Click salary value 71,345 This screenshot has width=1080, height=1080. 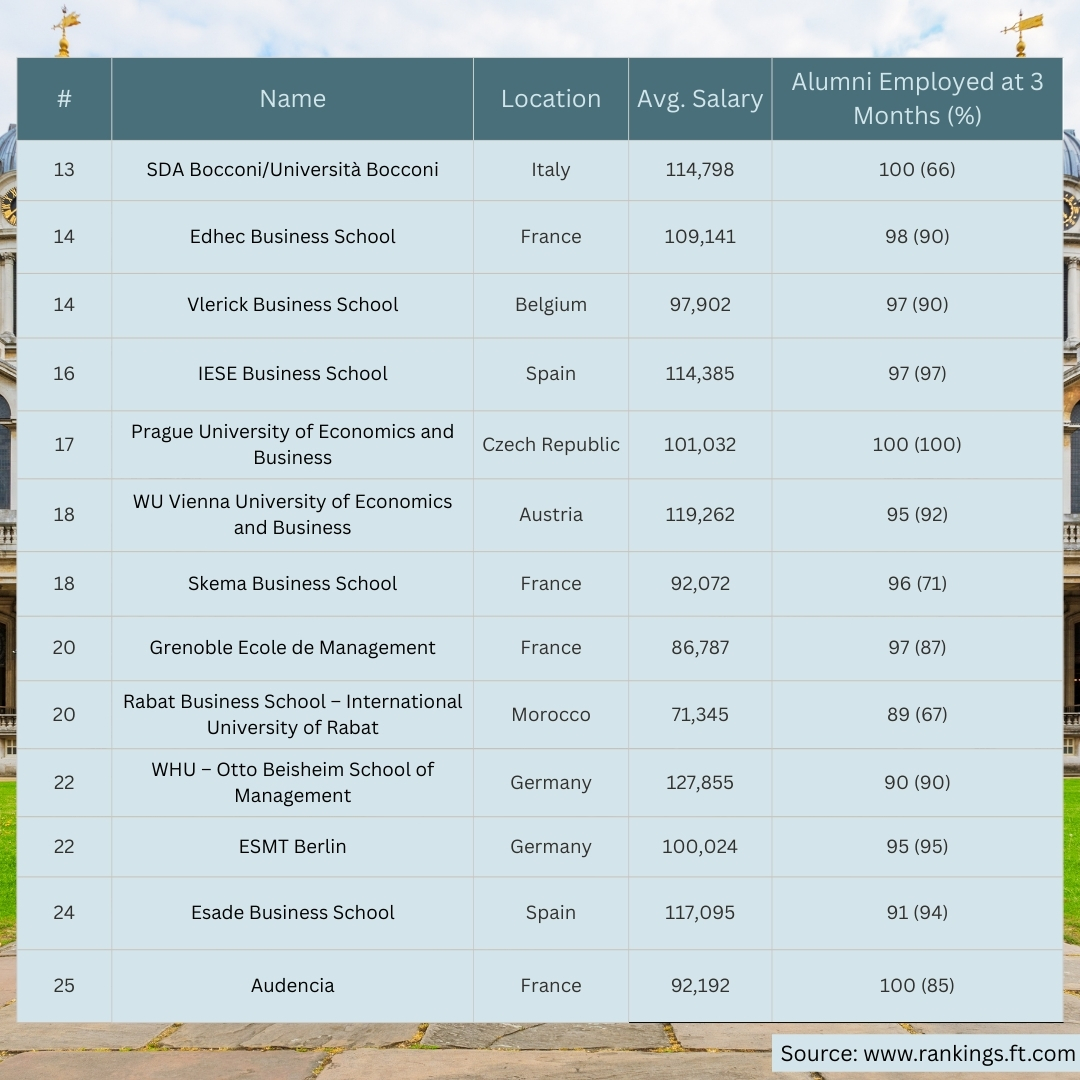pyautogui.click(x=700, y=715)
